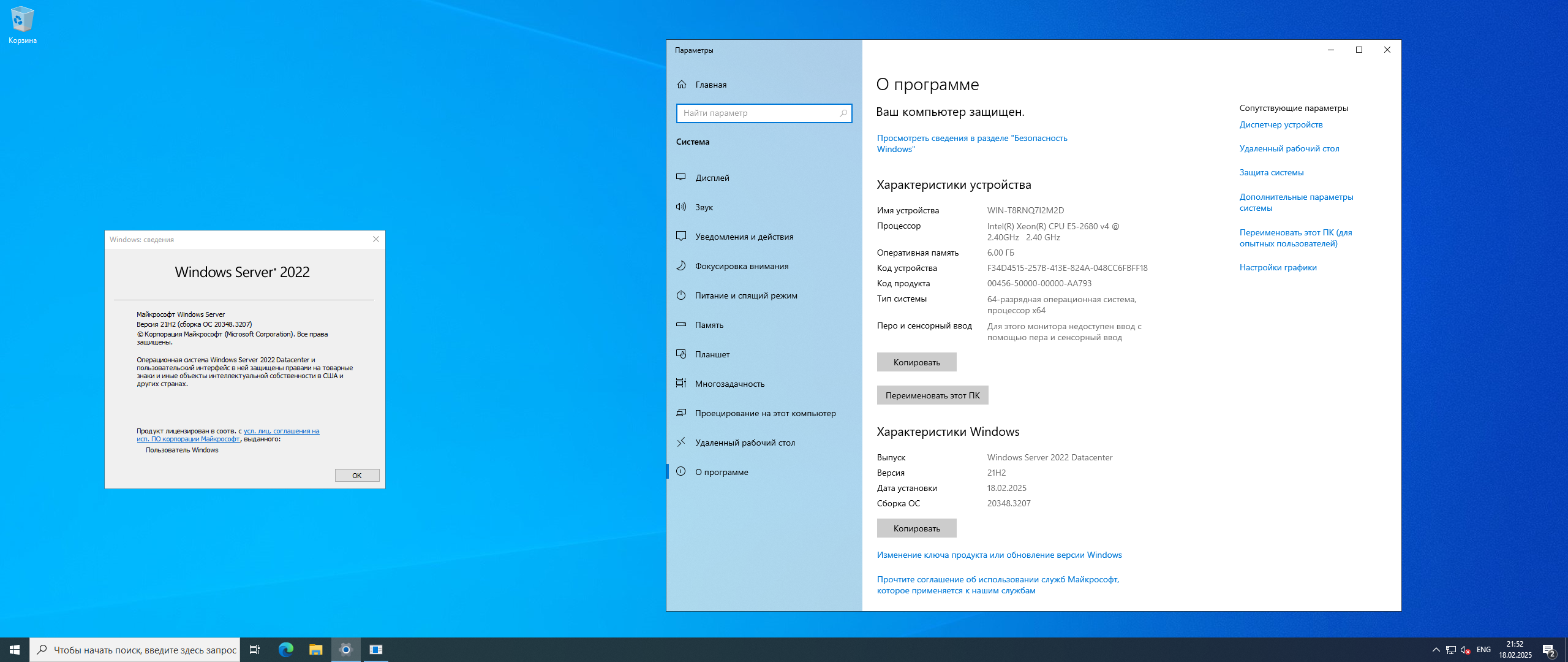Open the Windows Start menu

tap(15, 650)
